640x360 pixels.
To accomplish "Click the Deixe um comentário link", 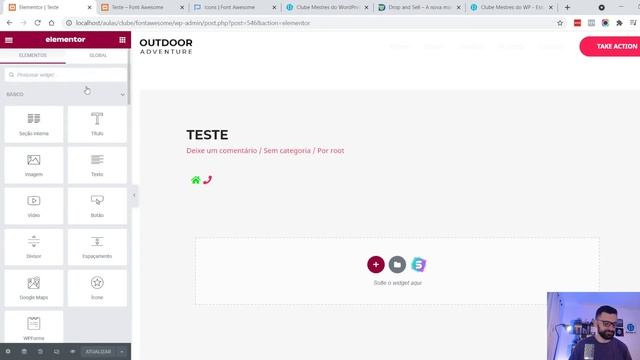I will pos(222,151).
